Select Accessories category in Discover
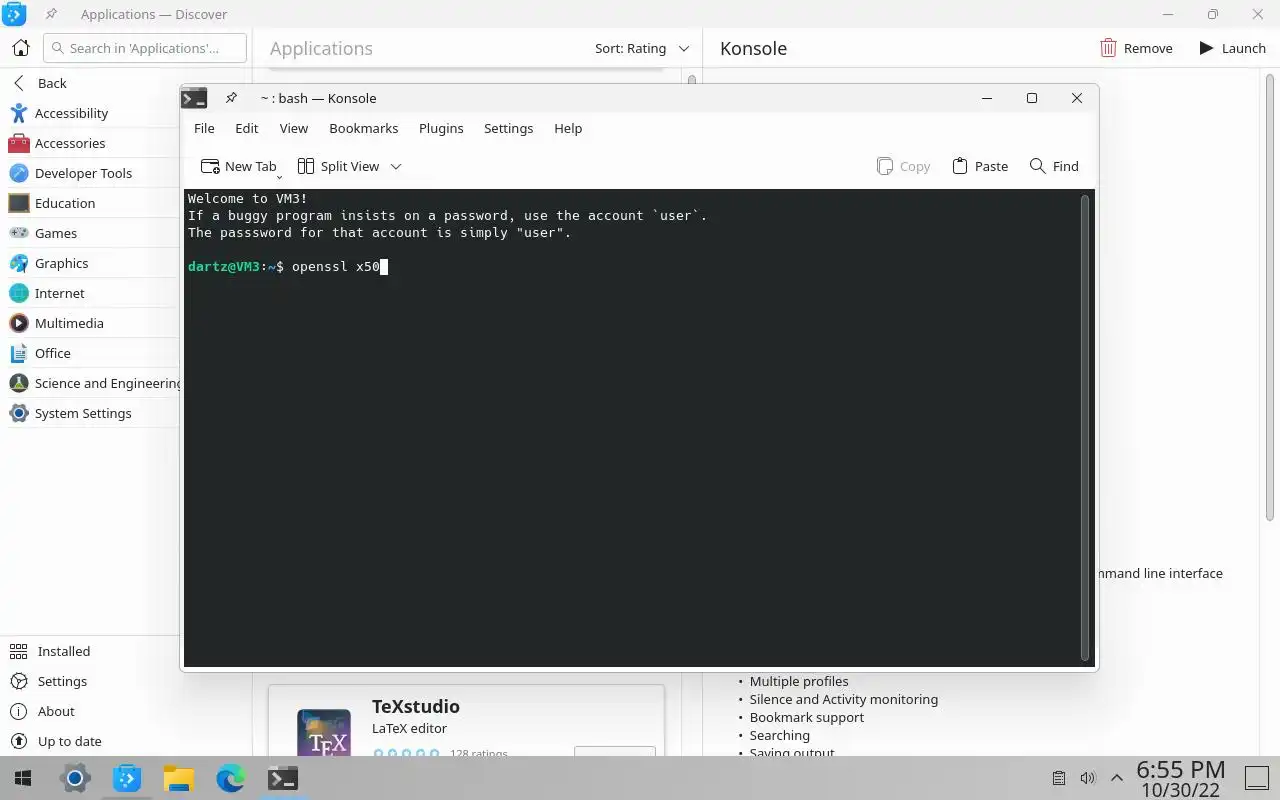Image resolution: width=1280 pixels, height=800 pixels. [x=90, y=143]
